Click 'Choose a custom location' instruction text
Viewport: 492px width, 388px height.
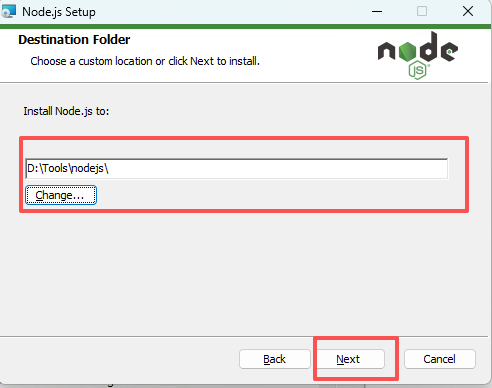click(x=145, y=61)
